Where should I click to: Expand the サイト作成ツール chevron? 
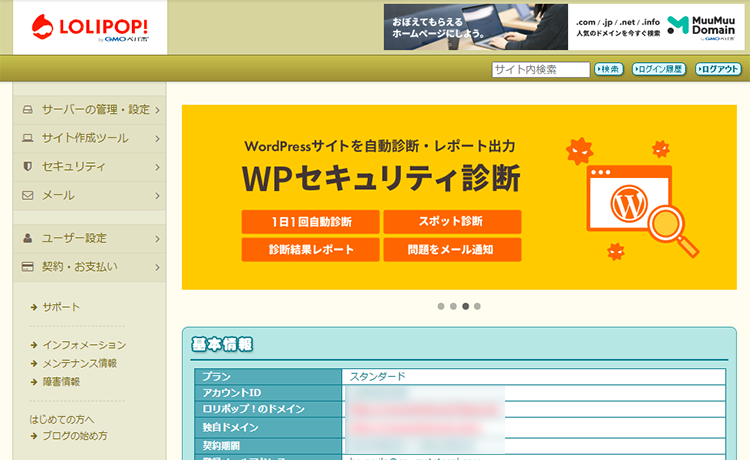click(157, 139)
